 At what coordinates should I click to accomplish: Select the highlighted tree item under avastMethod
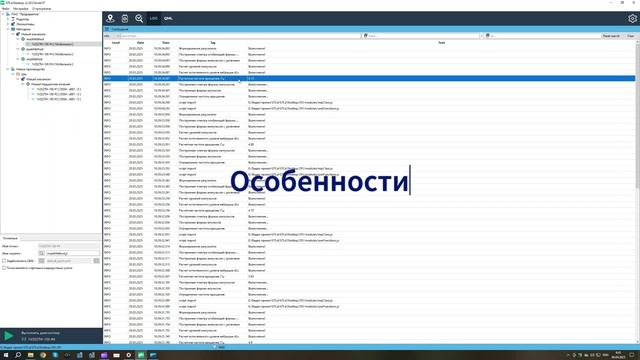[x=52, y=44]
